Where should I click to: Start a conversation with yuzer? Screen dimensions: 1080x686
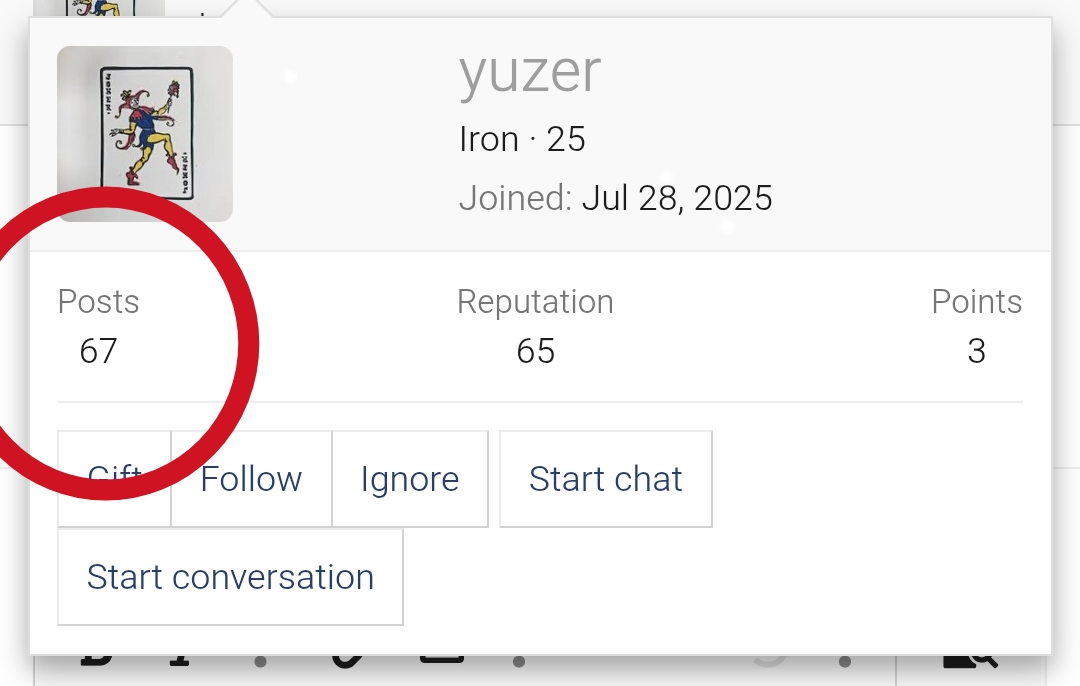230,576
